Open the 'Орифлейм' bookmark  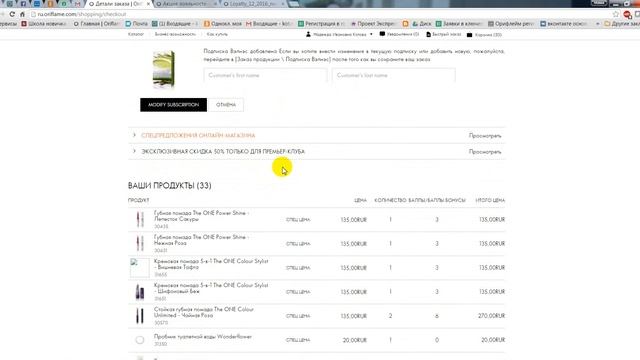(511, 24)
